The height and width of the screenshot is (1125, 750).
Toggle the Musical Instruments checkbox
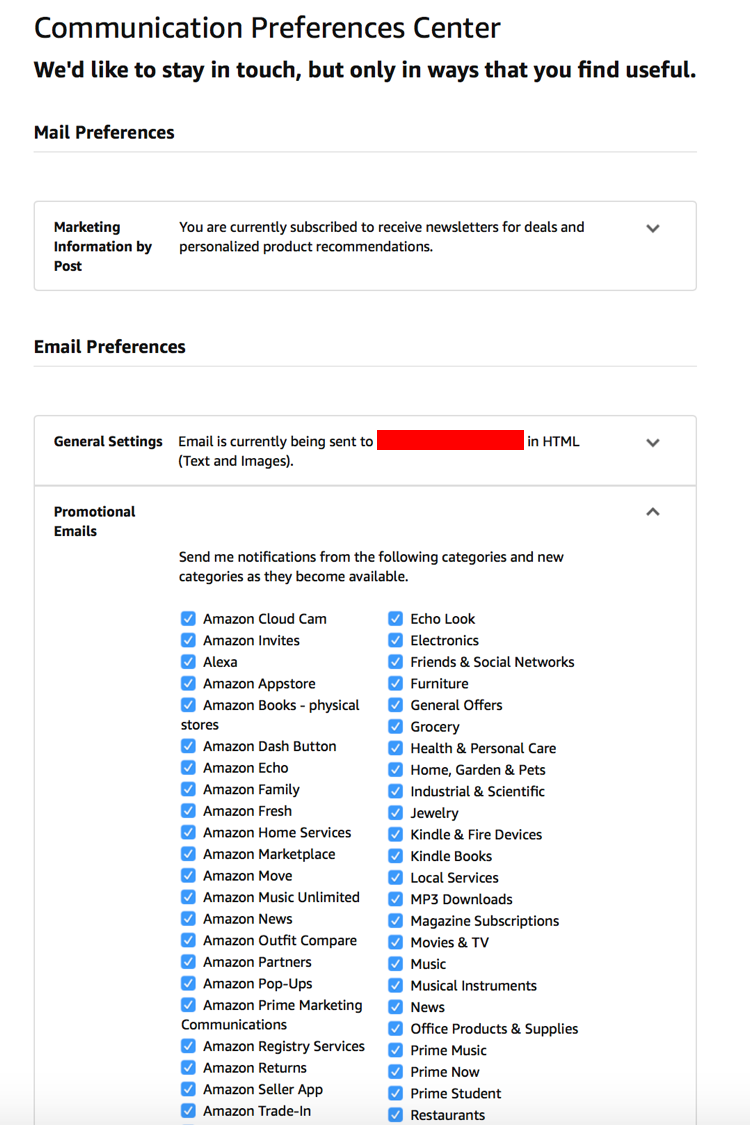click(395, 985)
